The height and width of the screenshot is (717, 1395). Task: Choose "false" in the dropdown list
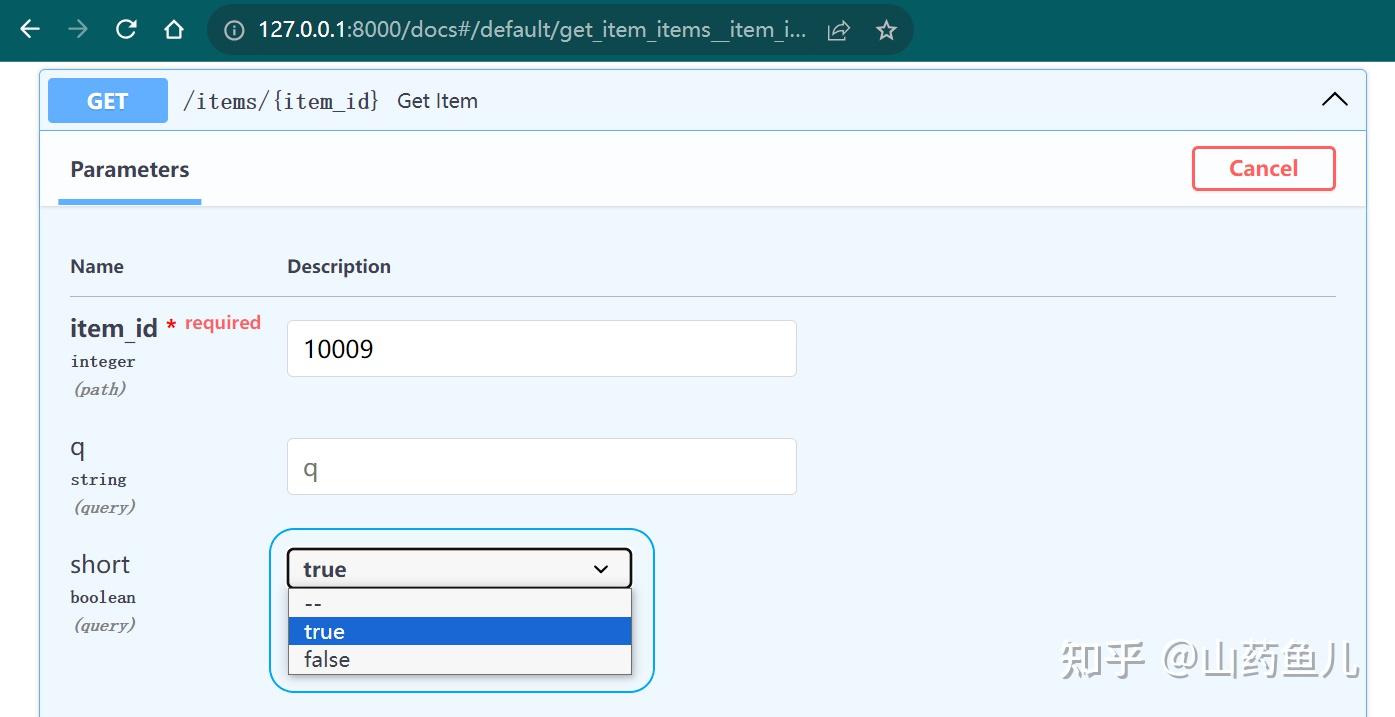460,659
